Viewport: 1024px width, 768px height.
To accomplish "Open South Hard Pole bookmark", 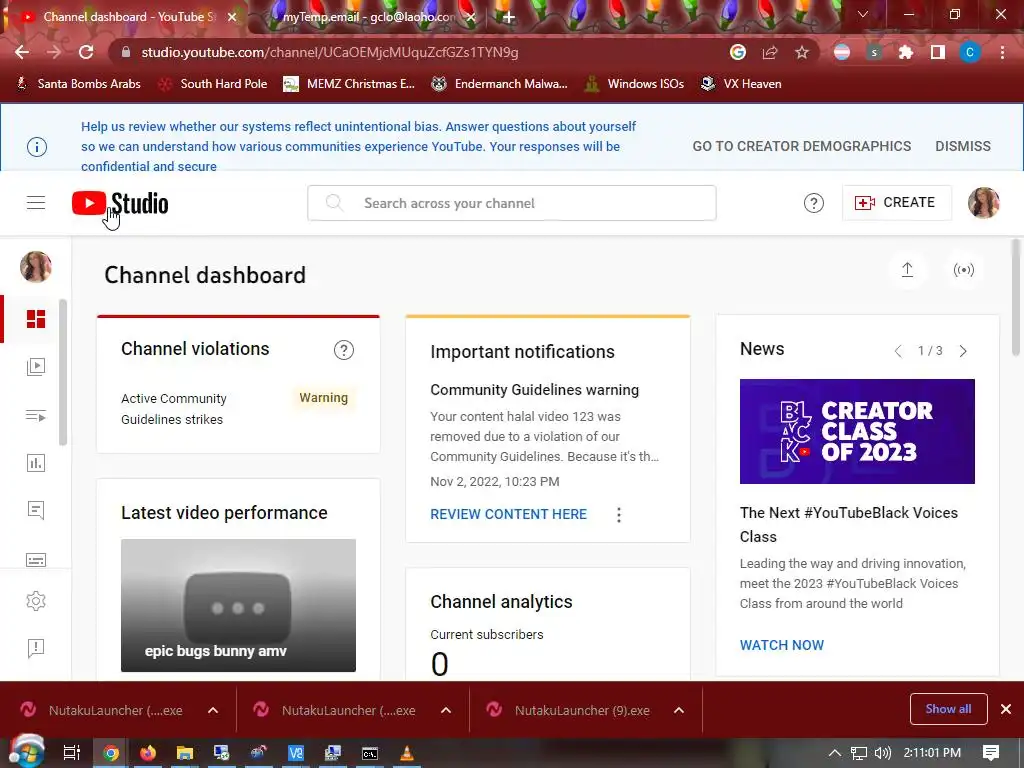I will 213,84.
